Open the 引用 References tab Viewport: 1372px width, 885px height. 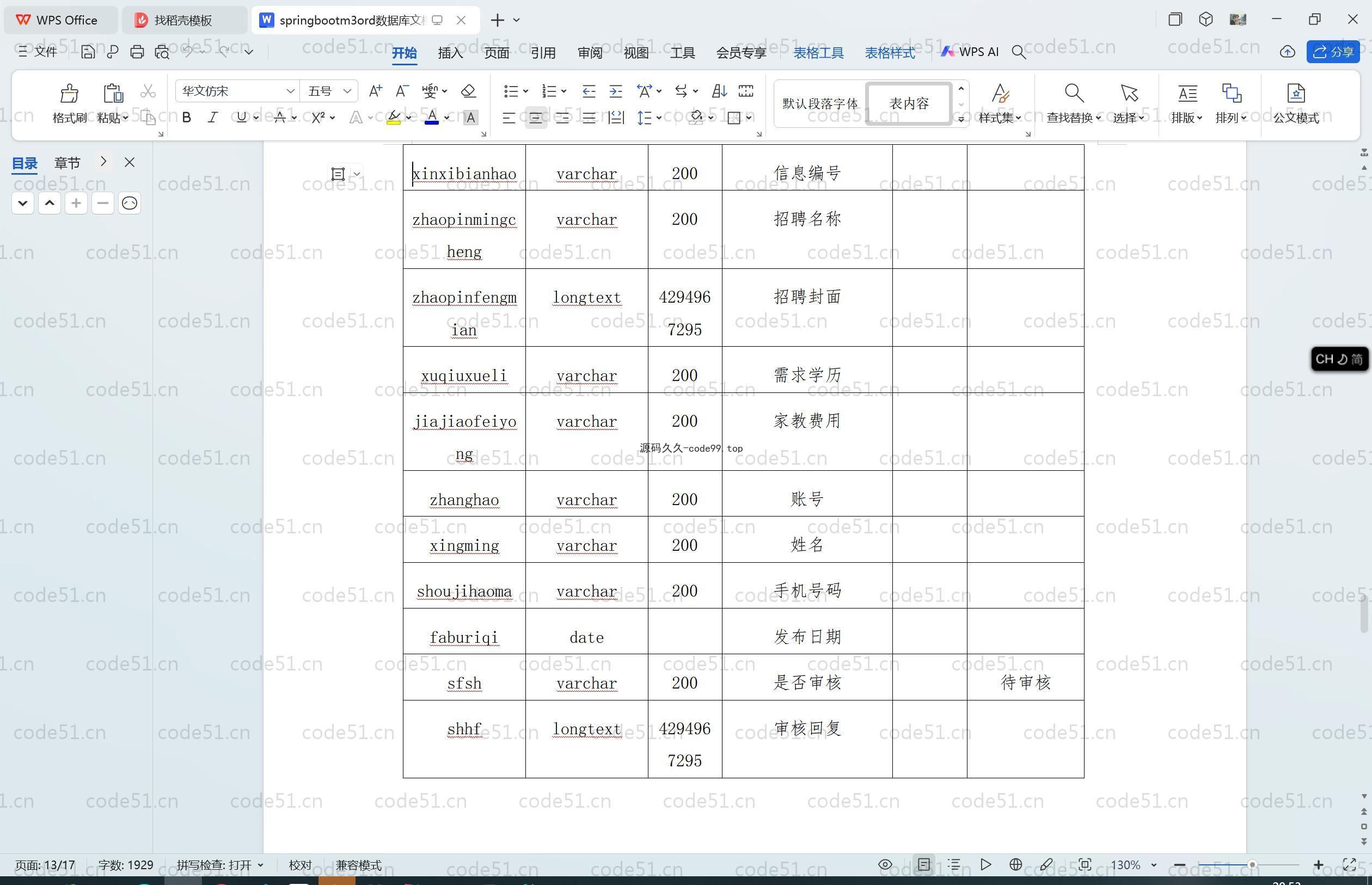pos(543,53)
